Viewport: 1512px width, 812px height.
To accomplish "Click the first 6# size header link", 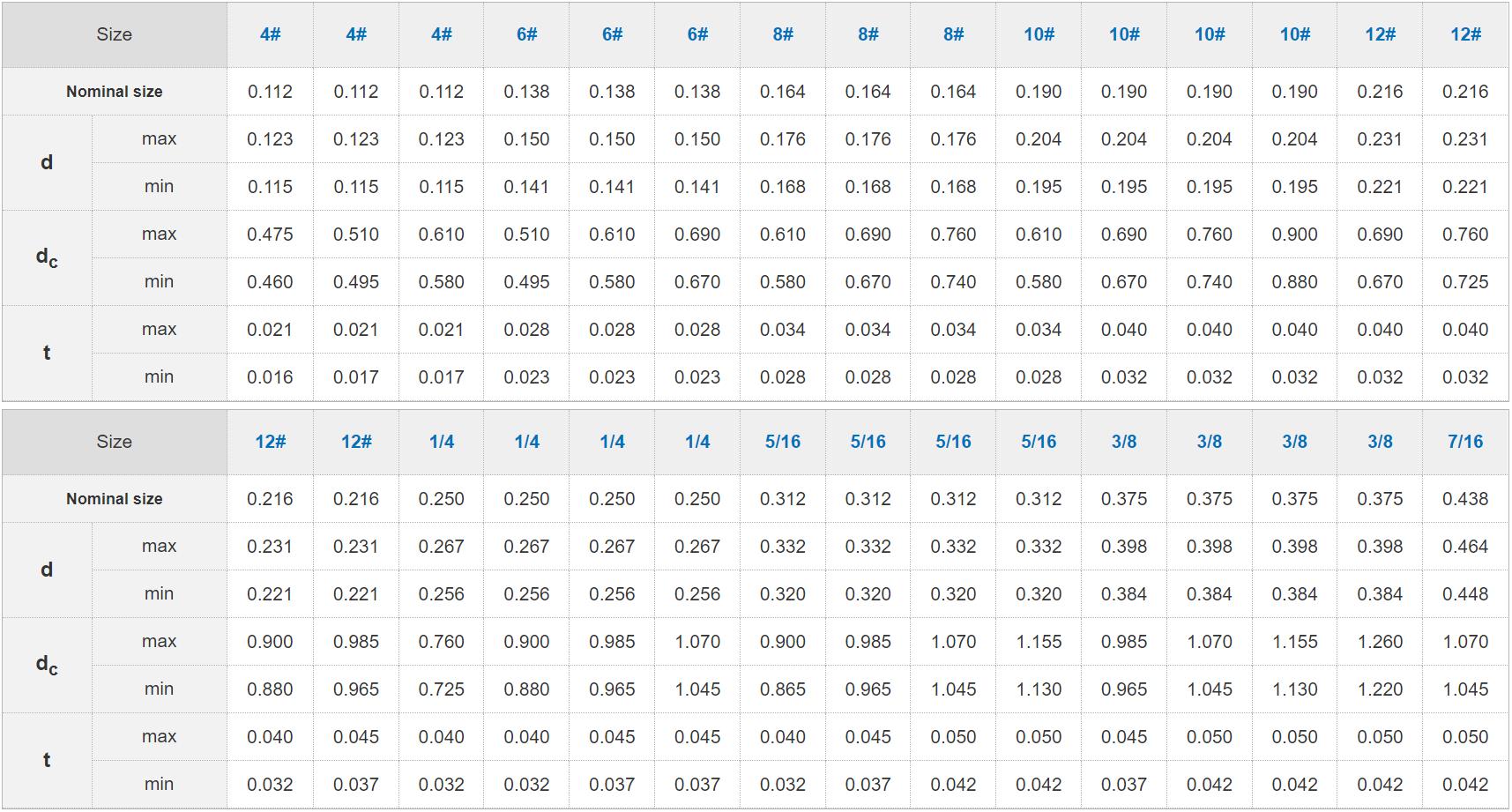I will [x=526, y=34].
